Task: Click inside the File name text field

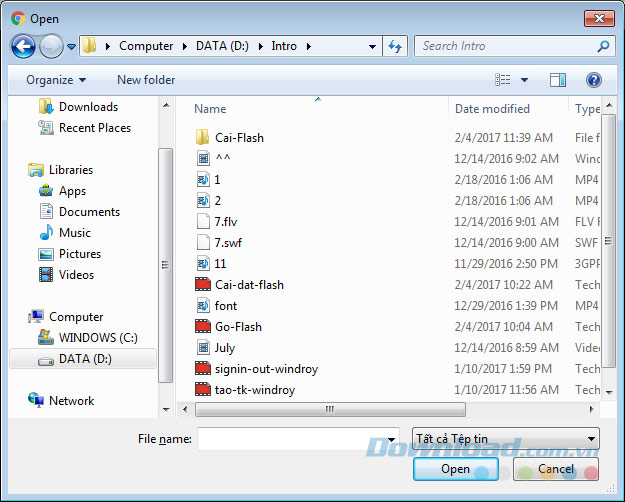Action: (x=290, y=439)
